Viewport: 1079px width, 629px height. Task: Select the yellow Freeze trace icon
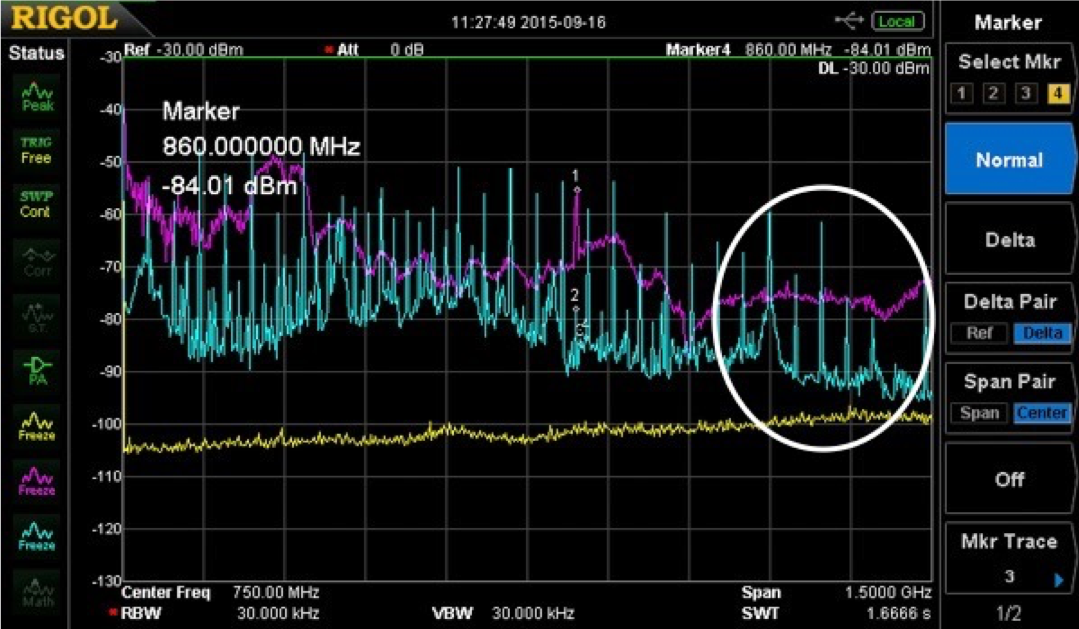click(37, 425)
